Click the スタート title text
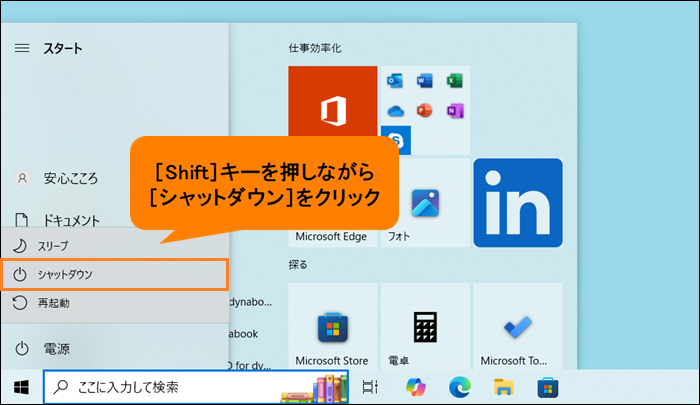Image resolution: width=700 pixels, height=405 pixels. pyautogui.click(x=63, y=48)
